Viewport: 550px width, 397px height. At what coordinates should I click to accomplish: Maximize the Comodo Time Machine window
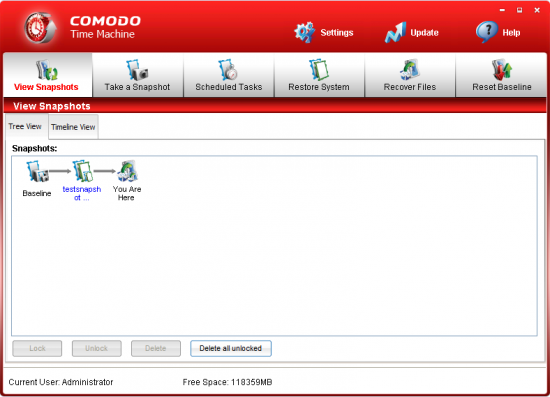click(x=519, y=10)
